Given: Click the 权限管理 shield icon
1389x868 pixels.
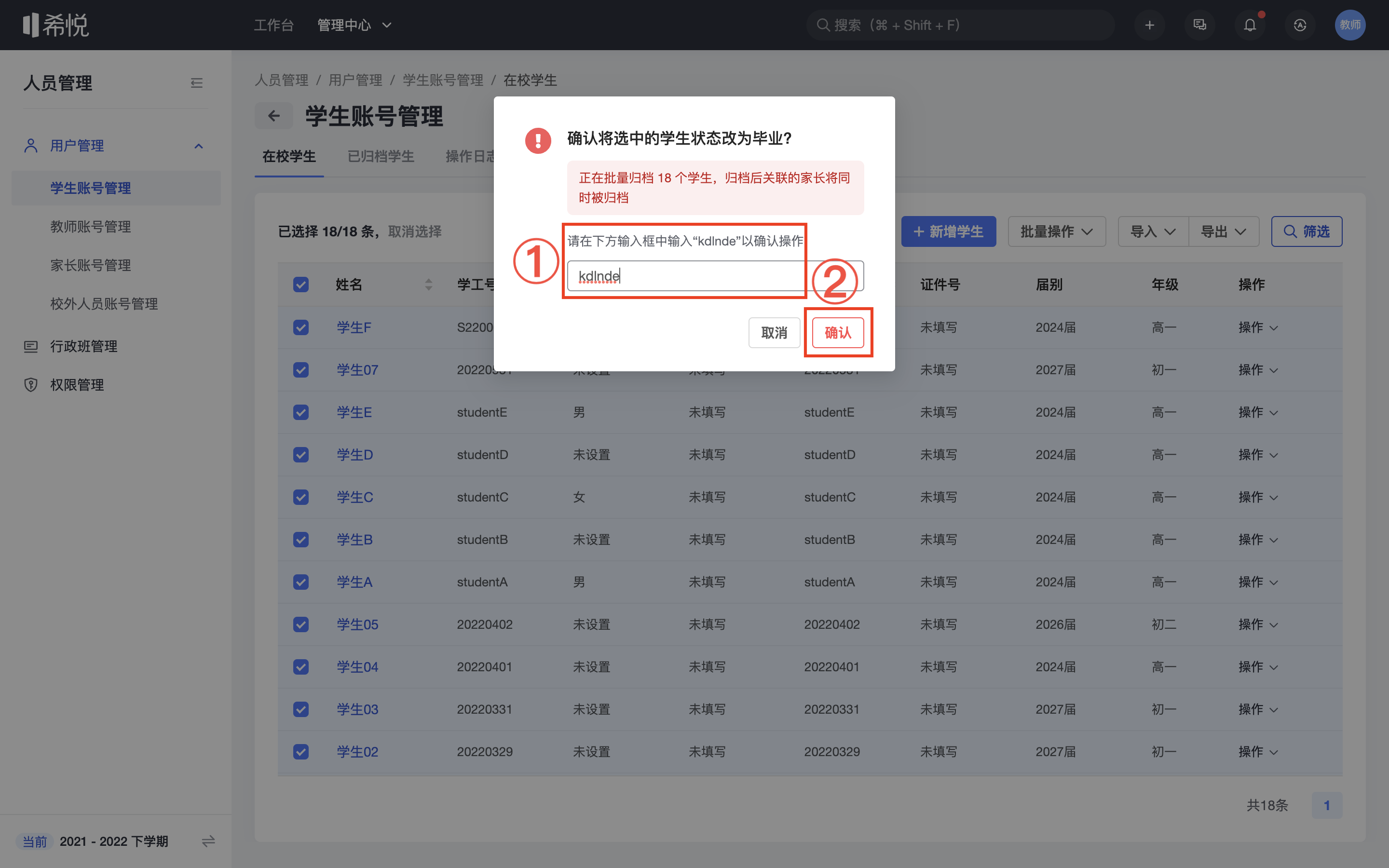Looking at the screenshot, I should (31, 385).
